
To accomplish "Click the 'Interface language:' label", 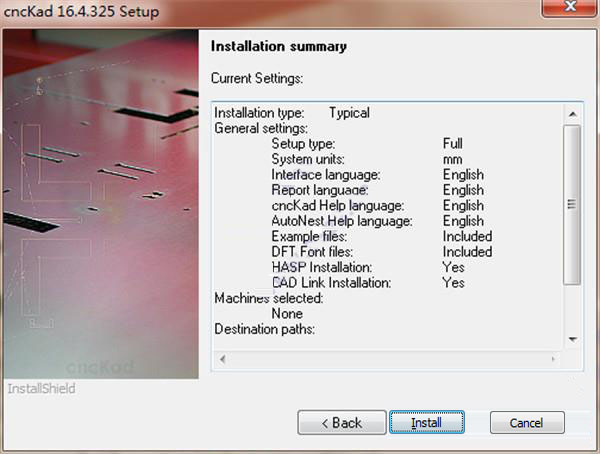I will 326,175.
